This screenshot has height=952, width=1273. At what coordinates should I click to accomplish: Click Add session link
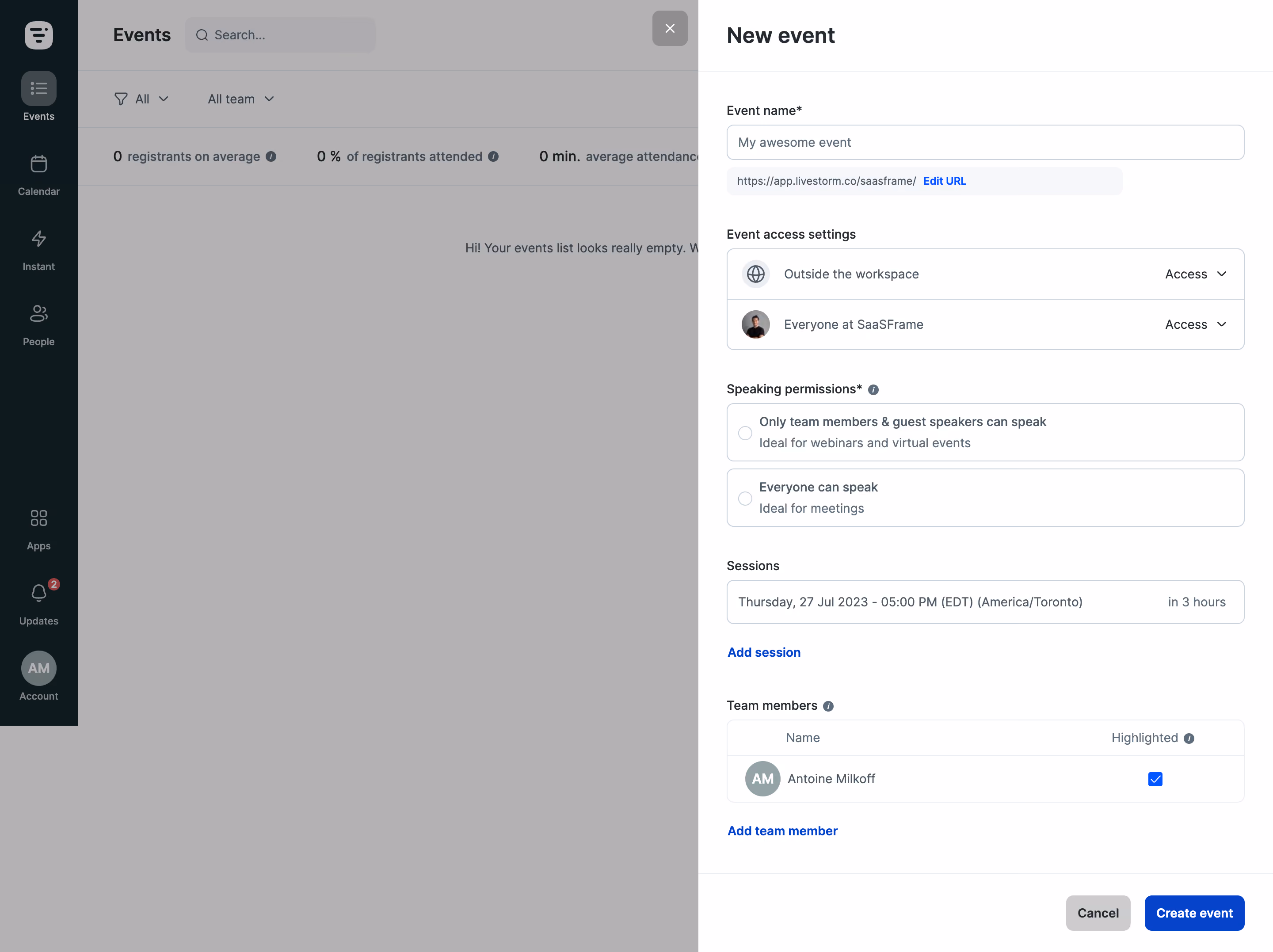pos(764,653)
